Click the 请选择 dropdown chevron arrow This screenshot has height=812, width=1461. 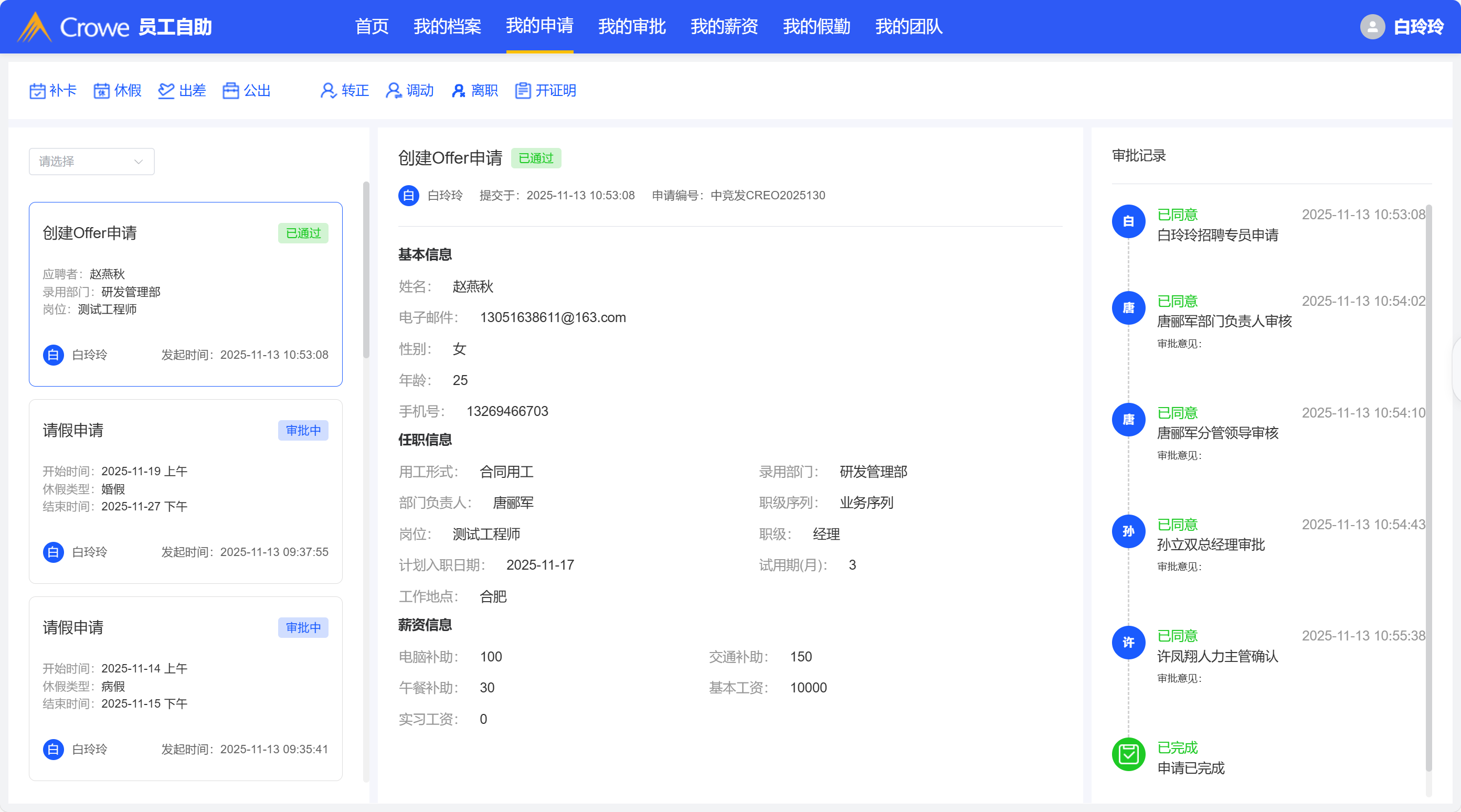click(139, 162)
